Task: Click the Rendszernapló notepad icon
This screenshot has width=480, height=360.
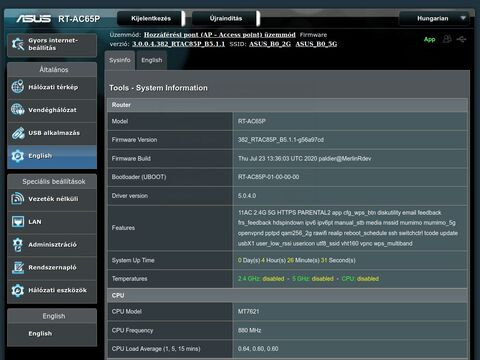Action: point(18,267)
